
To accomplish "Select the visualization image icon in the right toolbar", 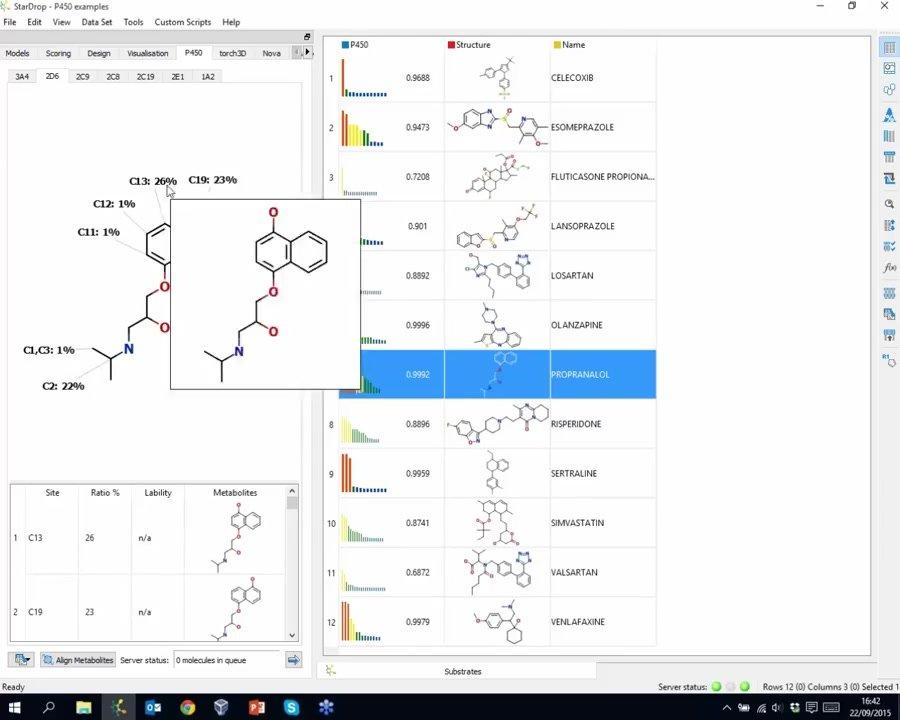I will (888, 67).
